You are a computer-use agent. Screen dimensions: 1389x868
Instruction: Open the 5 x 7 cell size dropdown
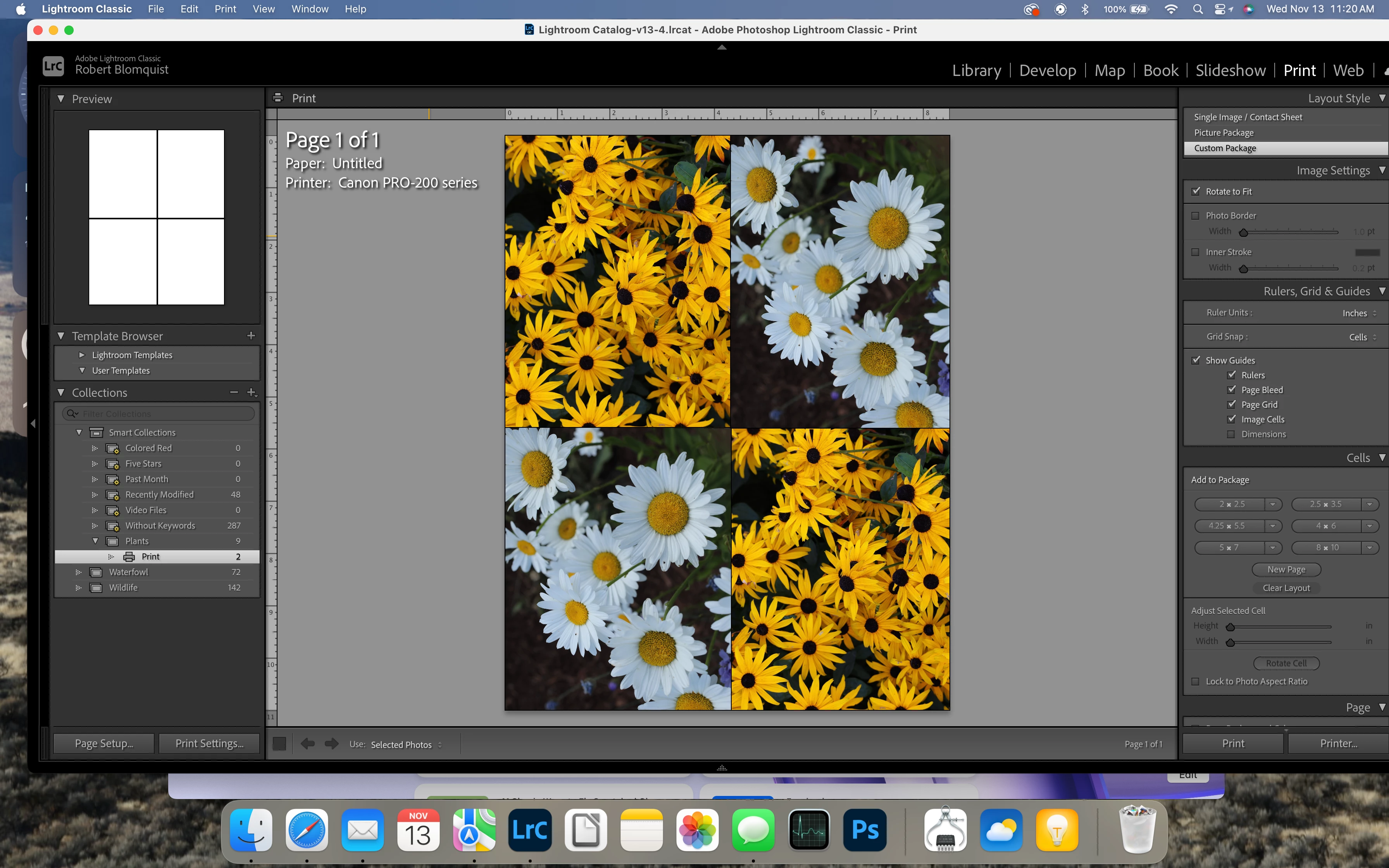coord(1272,548)
